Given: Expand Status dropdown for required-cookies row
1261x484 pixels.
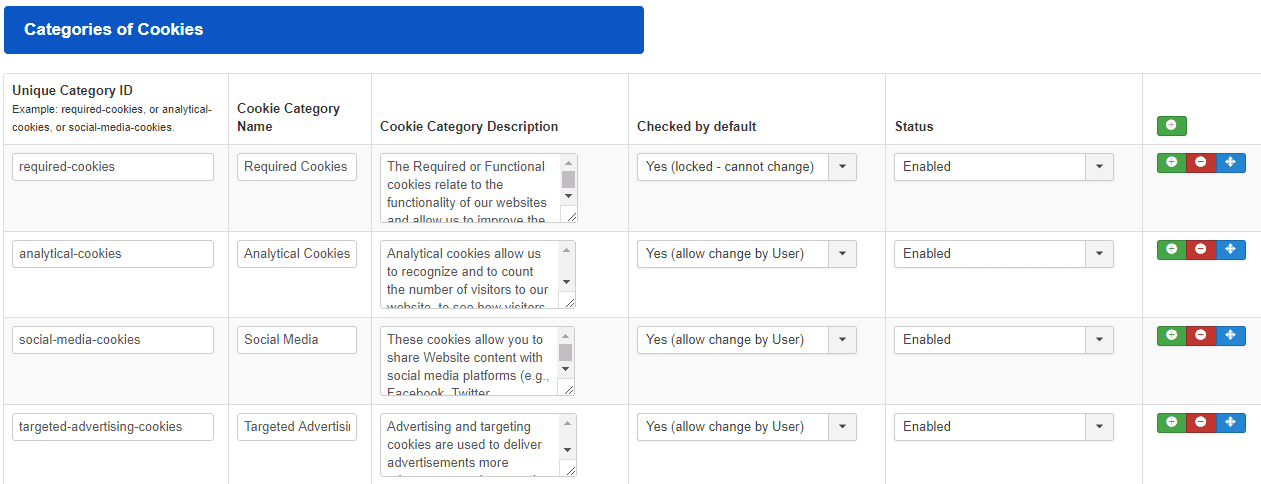Looking at the screenshot, I should pyautogui.click(x=1003, y=167).
